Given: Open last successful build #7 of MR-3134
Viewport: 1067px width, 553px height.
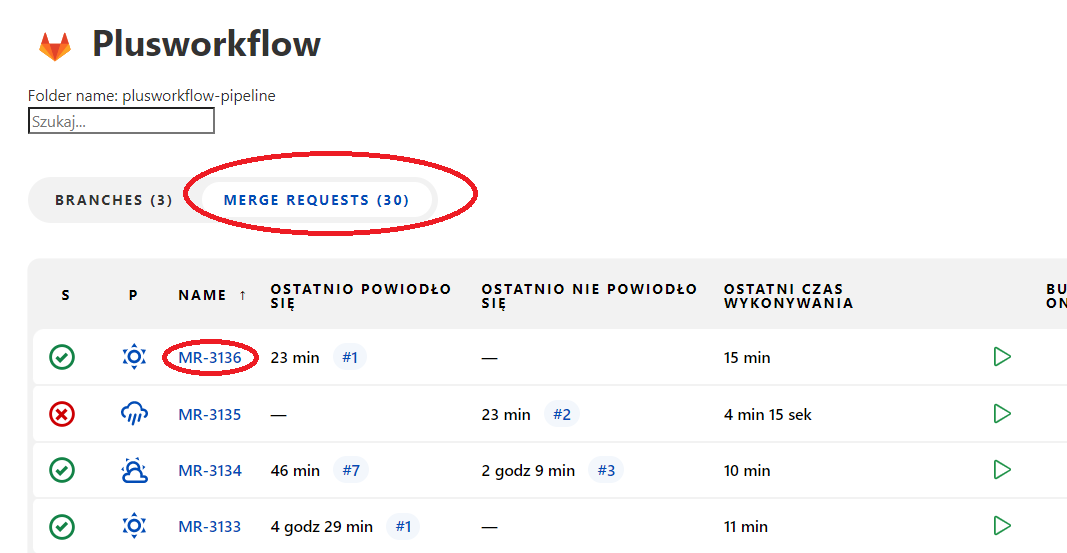Looking at the screenshot, I should (351, 470).
